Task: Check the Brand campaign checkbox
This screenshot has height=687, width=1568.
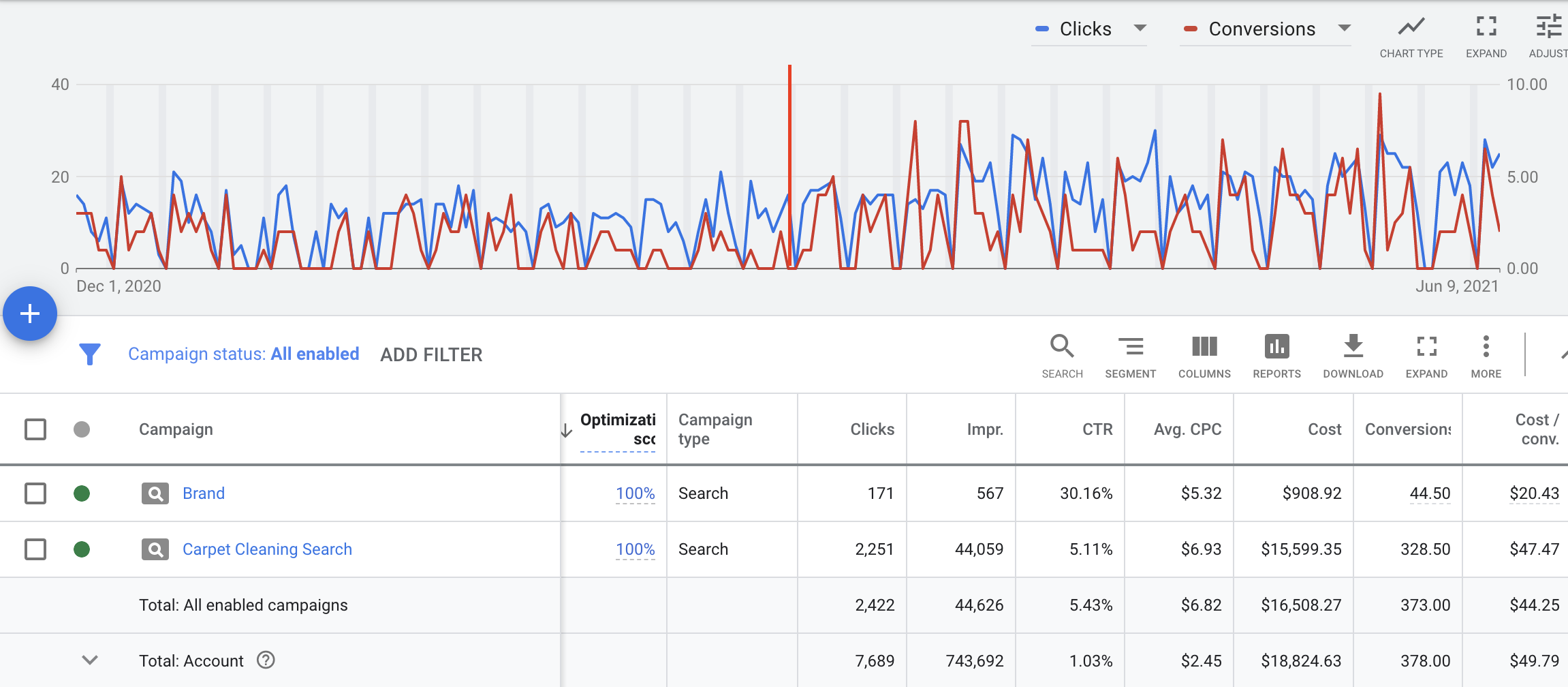Action: pyautogui.click(x=35, y=493)
